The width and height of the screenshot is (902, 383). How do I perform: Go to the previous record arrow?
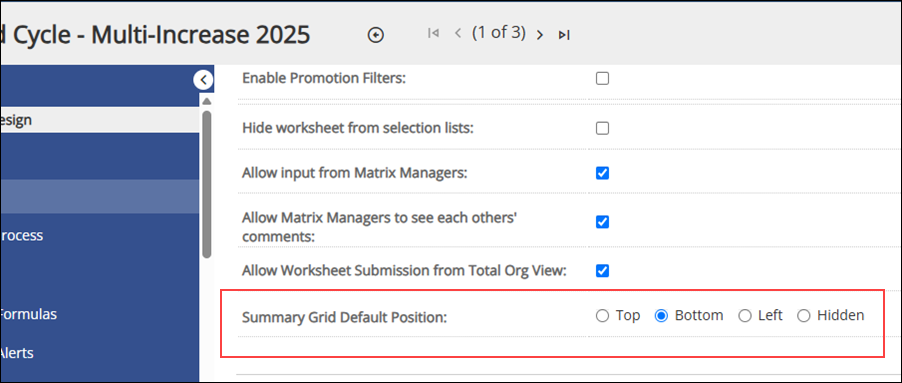point(458,33)
